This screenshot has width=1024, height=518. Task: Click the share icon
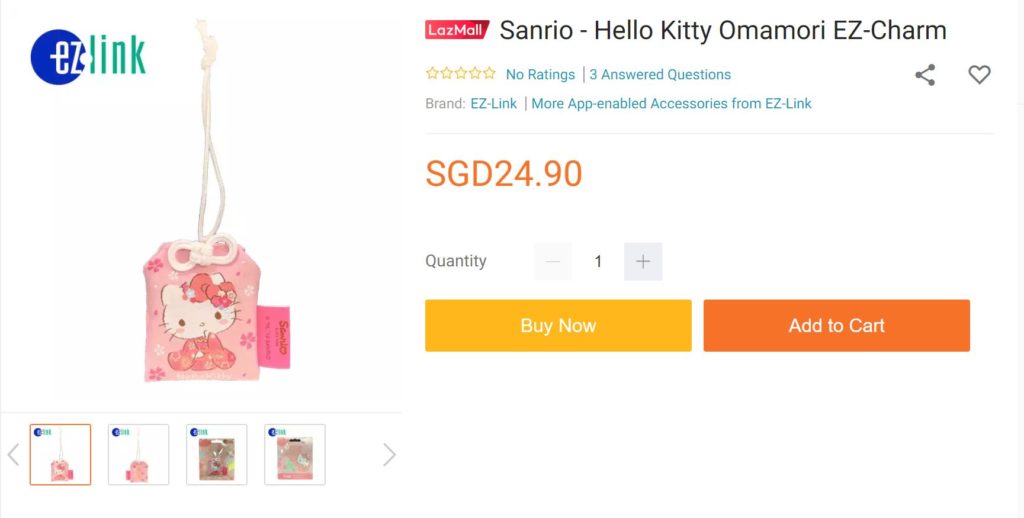pyautogui.click(x=925, y=75)
